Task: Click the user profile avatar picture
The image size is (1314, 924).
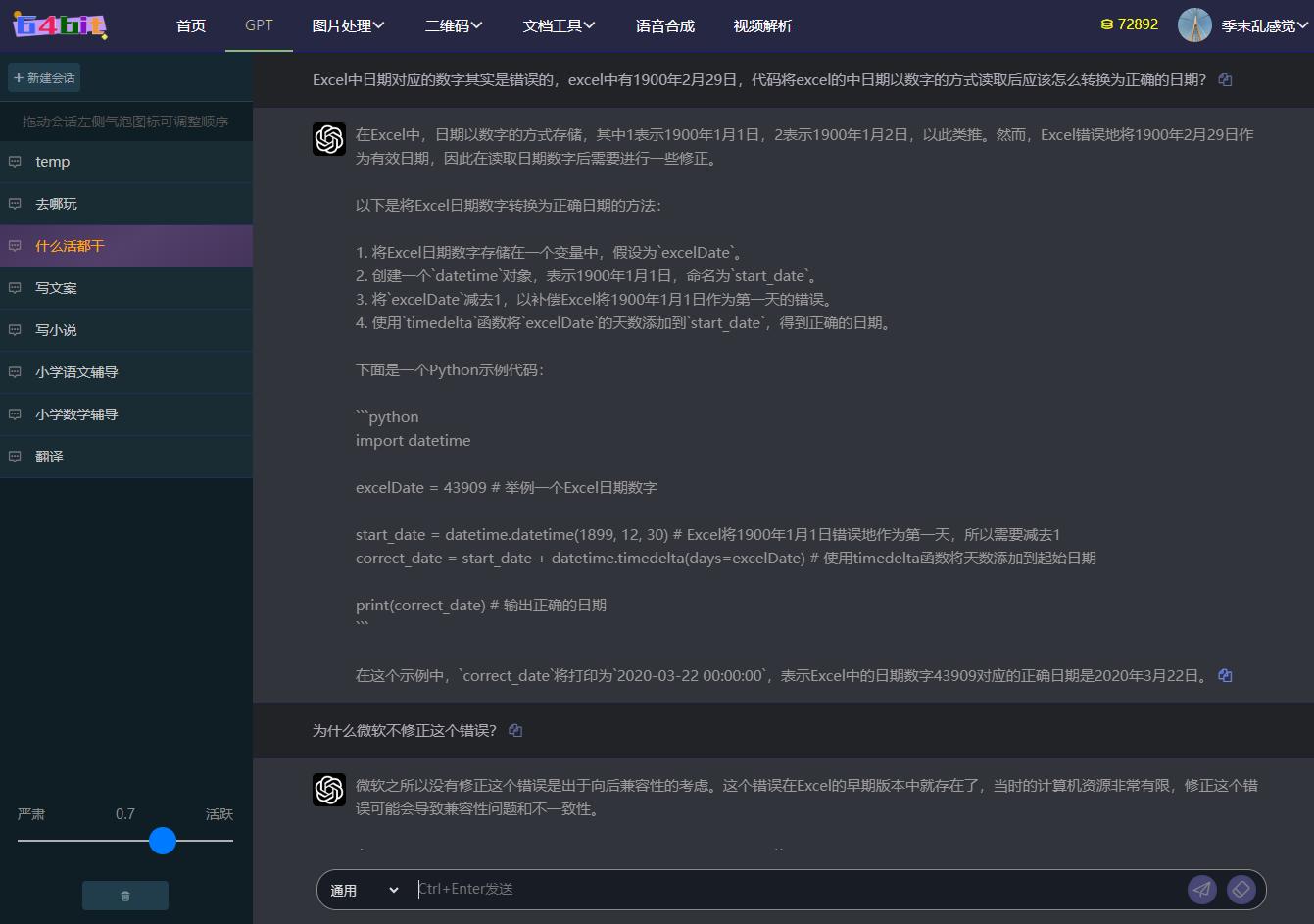Action: (1194, 24)
